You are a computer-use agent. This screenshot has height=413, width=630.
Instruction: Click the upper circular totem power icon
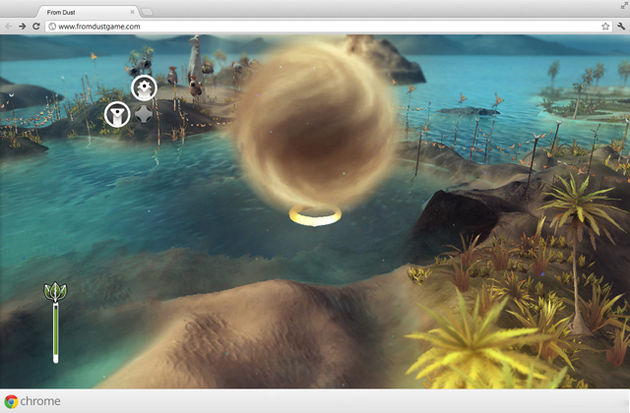click(144, 88)
